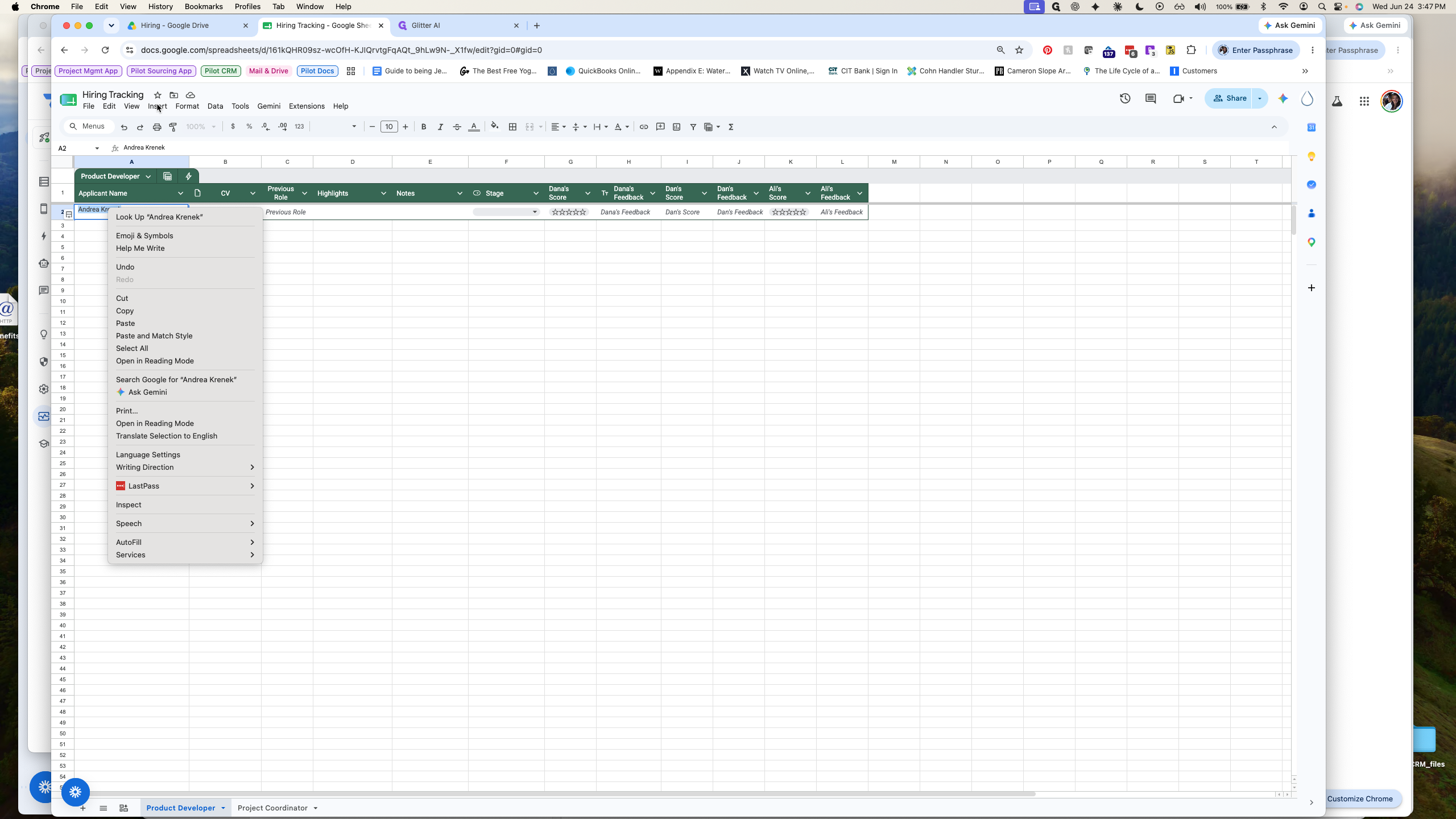Open the text color picker
Viewport: 1456px width, 819px height.
click(x=474, y=127)
